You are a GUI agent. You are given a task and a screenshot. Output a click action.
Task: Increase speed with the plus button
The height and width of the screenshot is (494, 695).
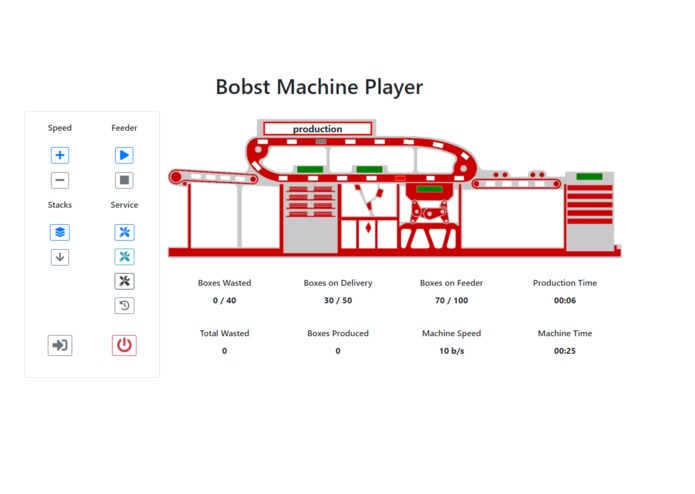pyautogui.click(x=60, y=155)
